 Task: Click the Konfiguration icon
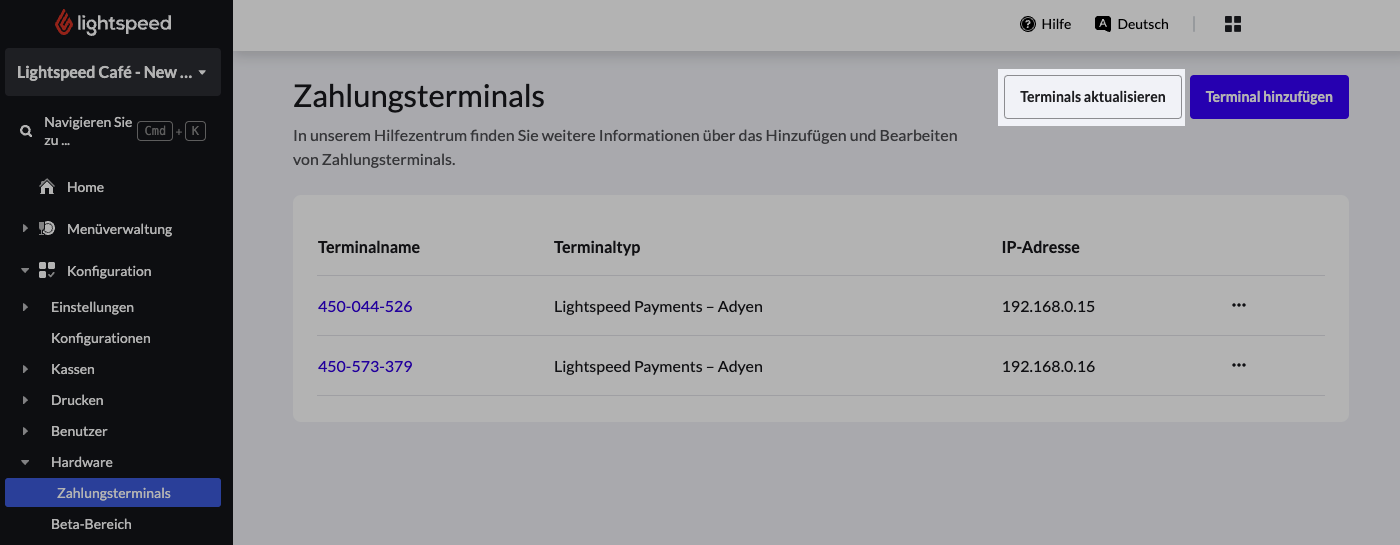point(47,271)
